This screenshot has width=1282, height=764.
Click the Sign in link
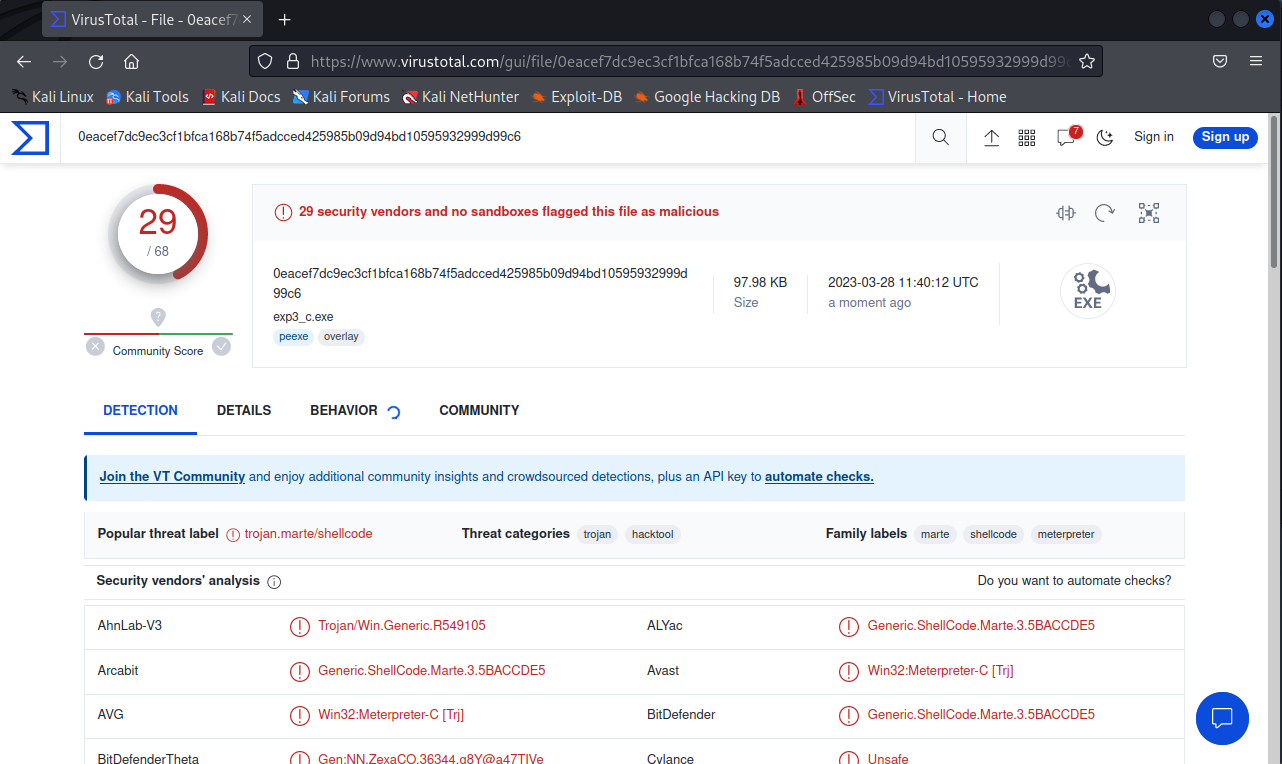tap(1154, 137)
